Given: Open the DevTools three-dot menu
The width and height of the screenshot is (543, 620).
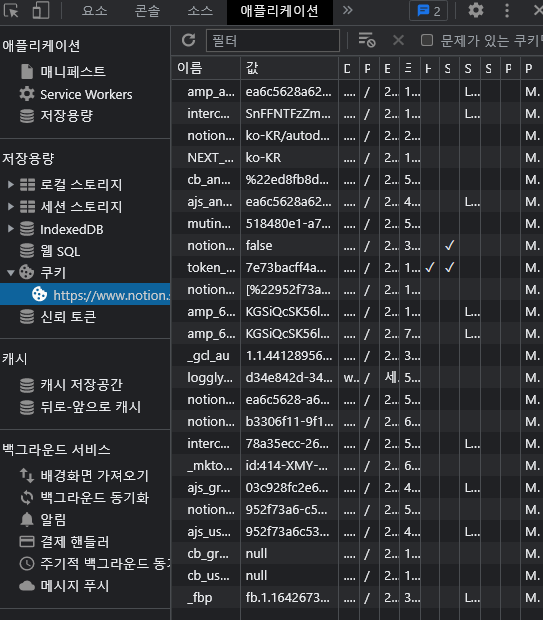Looking at the screenshot, I should pos(507,11).
